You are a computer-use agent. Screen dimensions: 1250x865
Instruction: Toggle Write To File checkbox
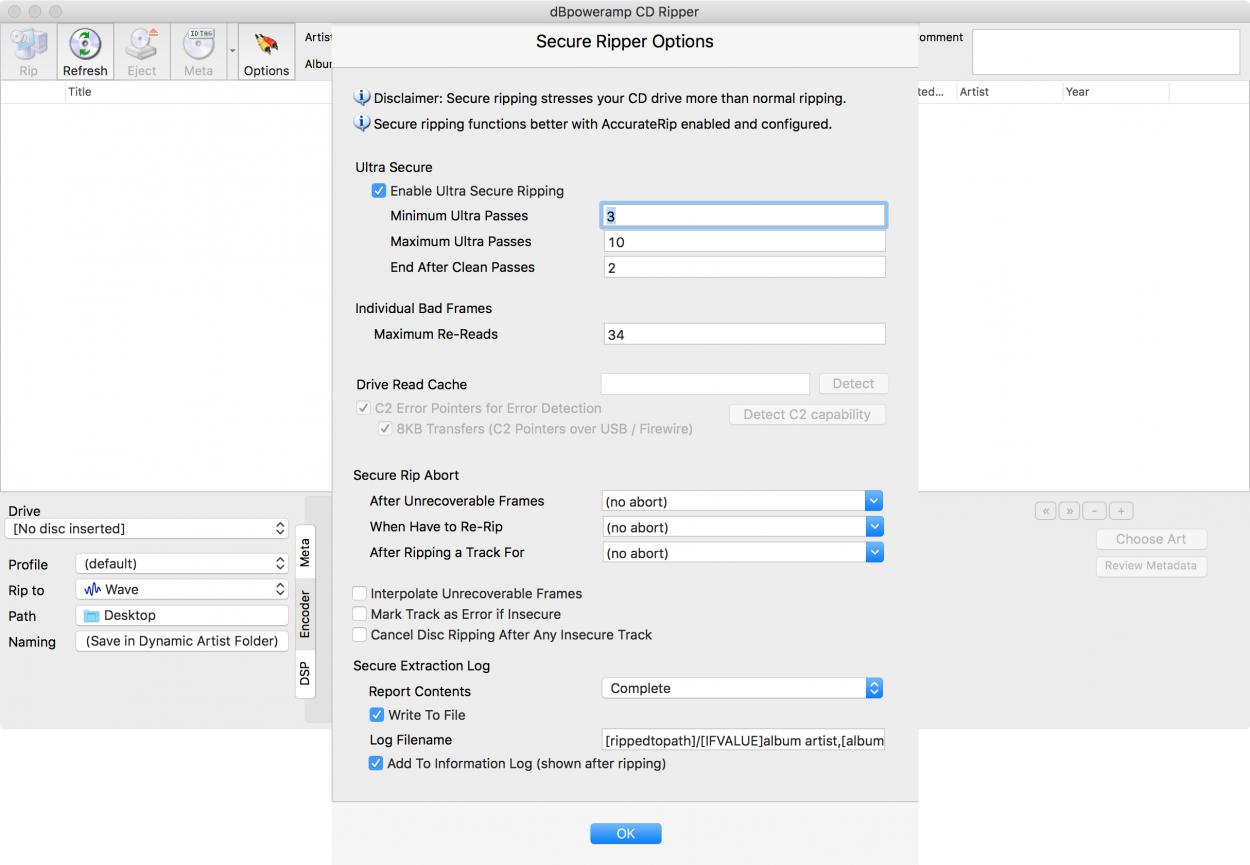click(376, 715)
